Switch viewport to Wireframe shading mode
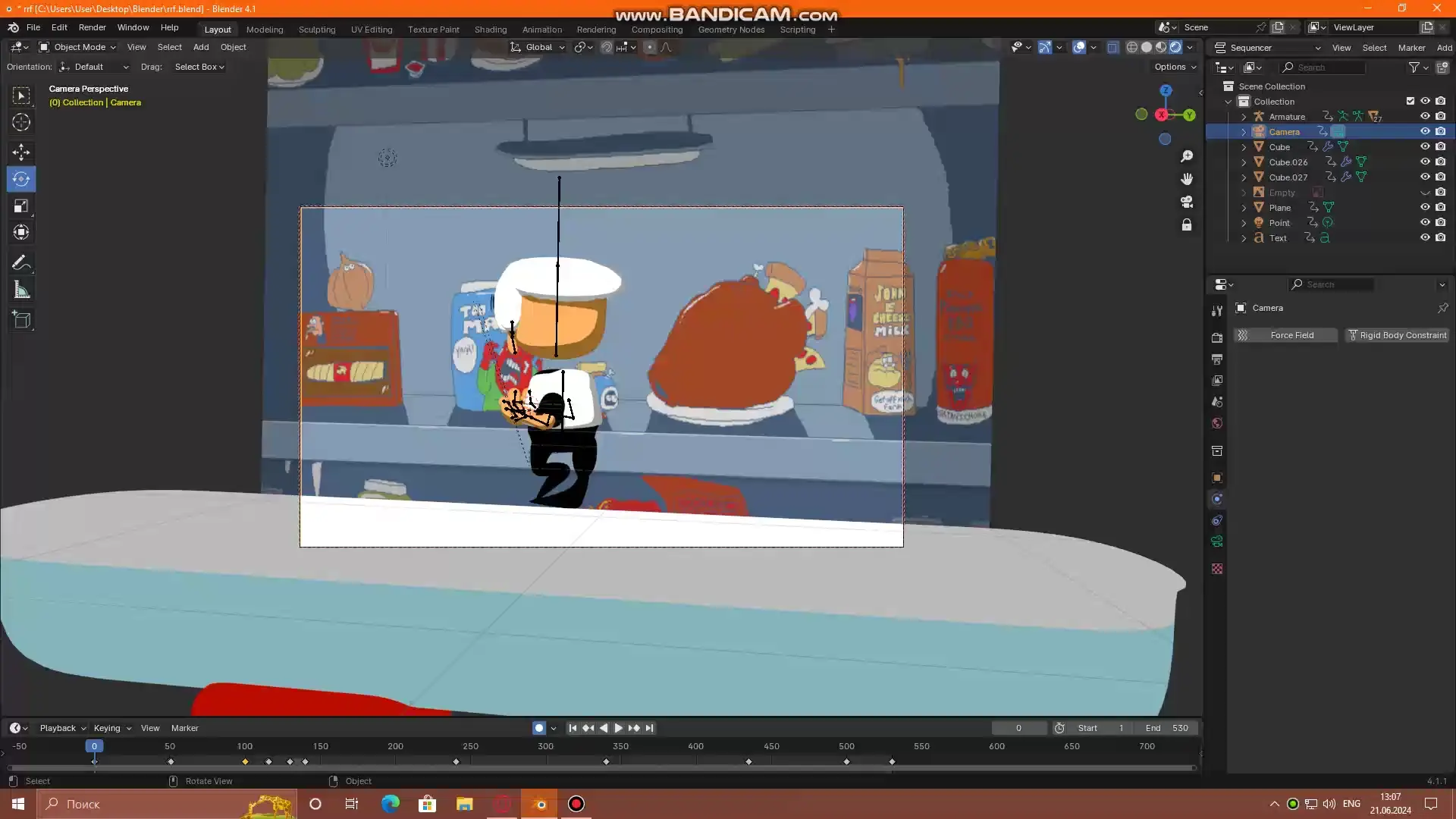Screen dimensions: 1456x819 [x=1134, y=46]
